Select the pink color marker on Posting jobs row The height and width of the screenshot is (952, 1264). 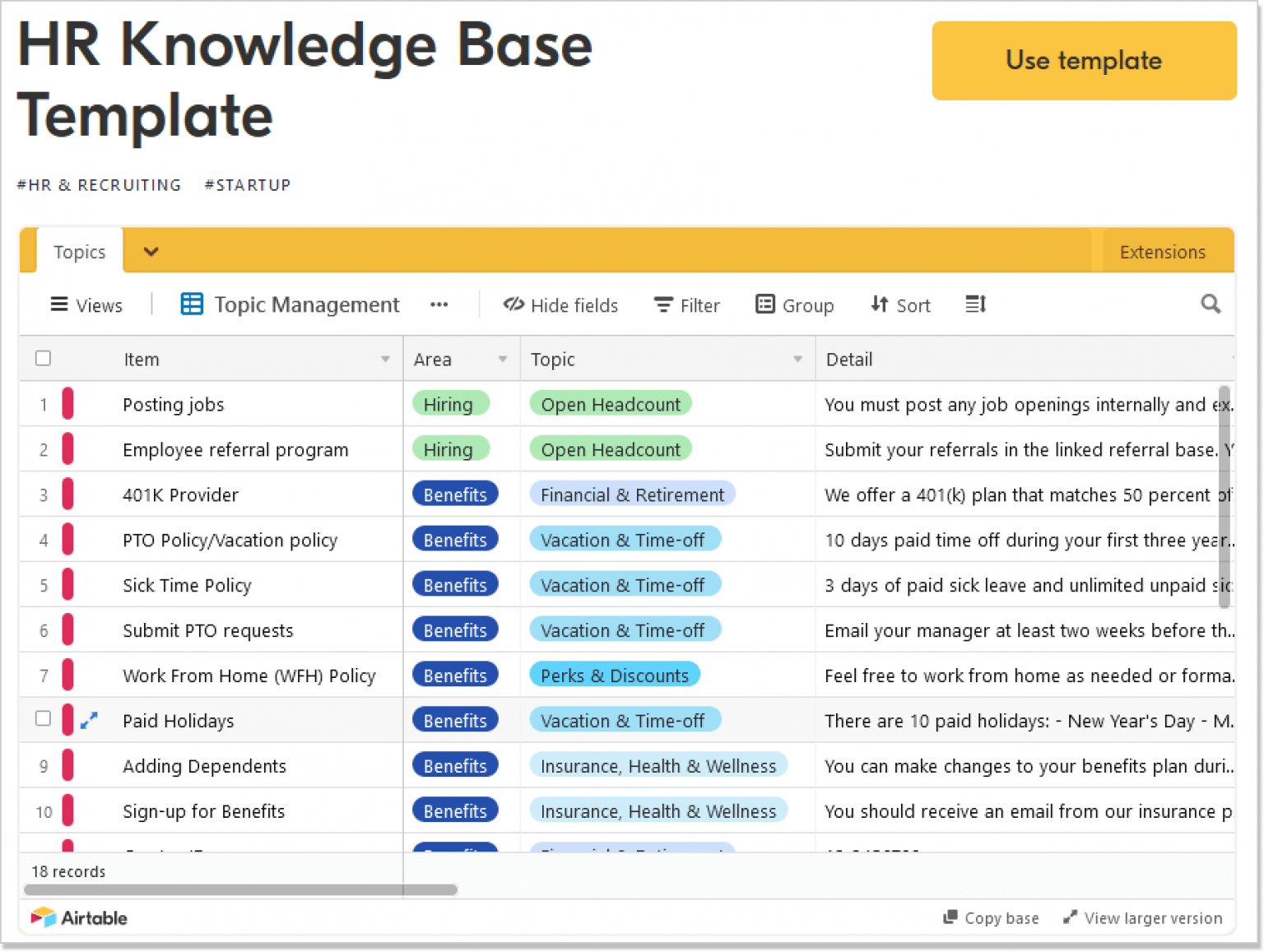point(68,404)
